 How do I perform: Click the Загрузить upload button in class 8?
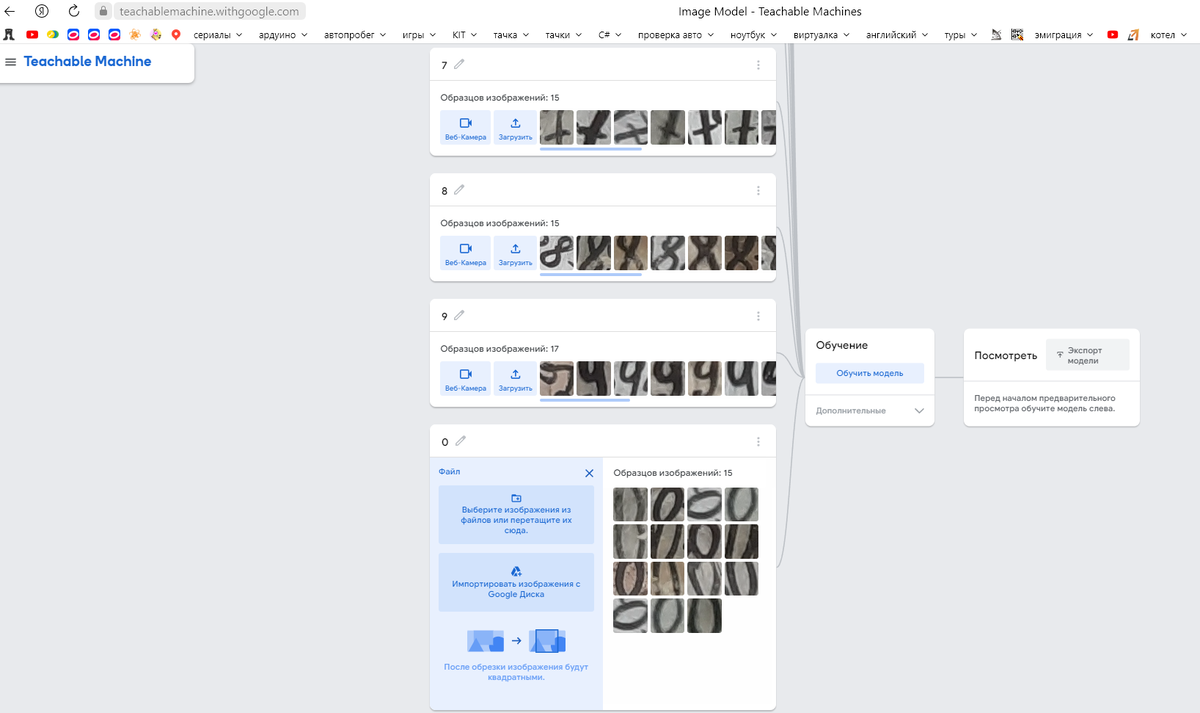(x=515, y=253)
